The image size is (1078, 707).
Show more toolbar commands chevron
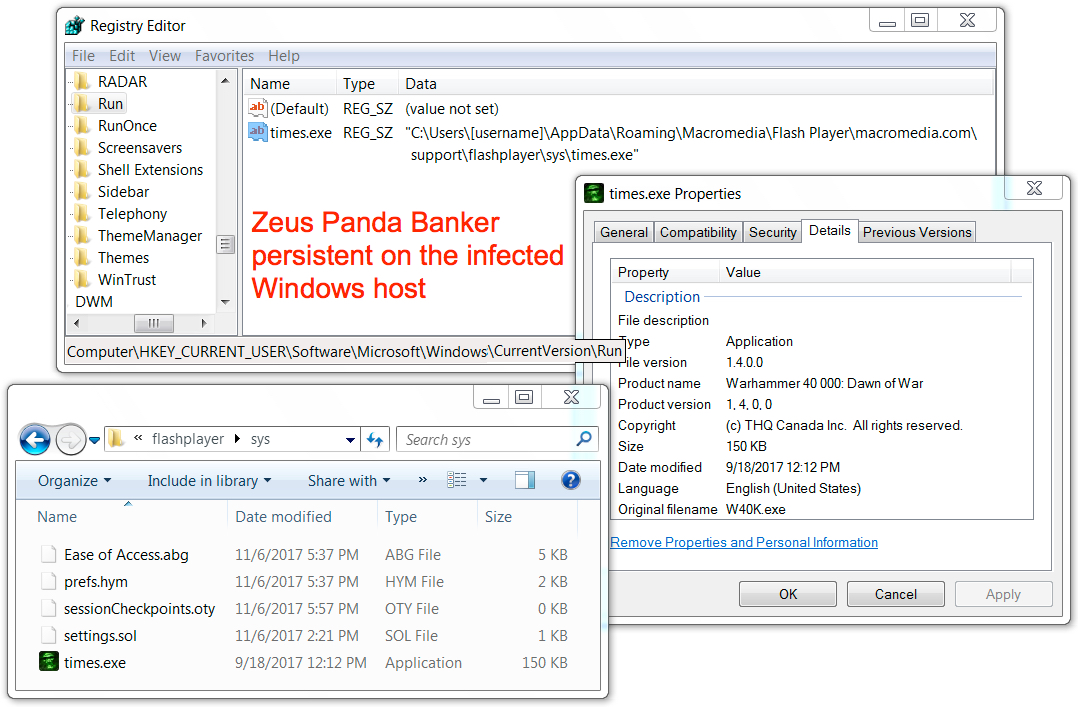[423, 480]
